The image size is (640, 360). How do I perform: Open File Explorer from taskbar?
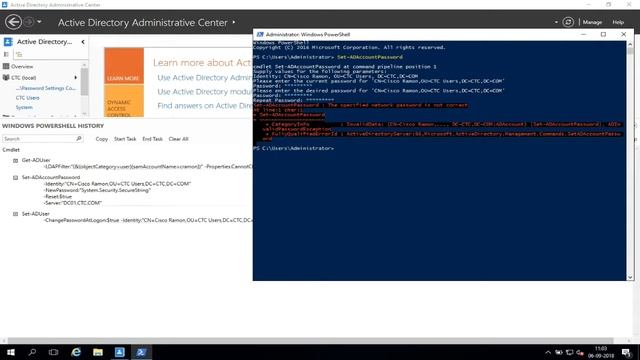pyautogui.click(x=98, y=352)
